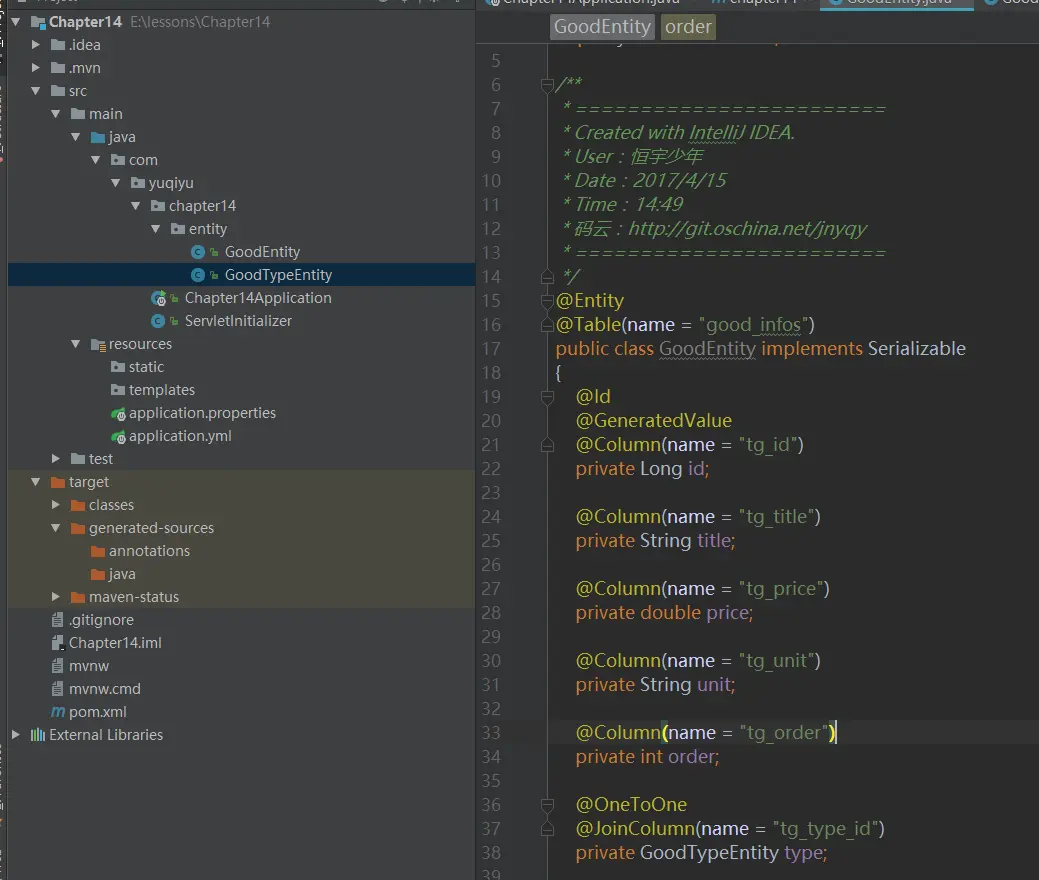Click the '@GeneratedValue' annotation text

tap(653, 421)
